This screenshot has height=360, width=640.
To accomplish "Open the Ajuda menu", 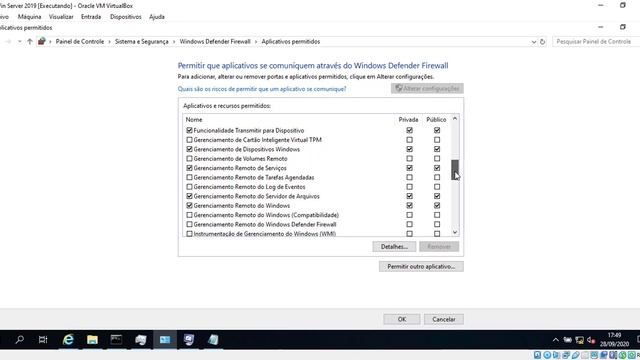I will pyautogui.click(x=157, y=17).
